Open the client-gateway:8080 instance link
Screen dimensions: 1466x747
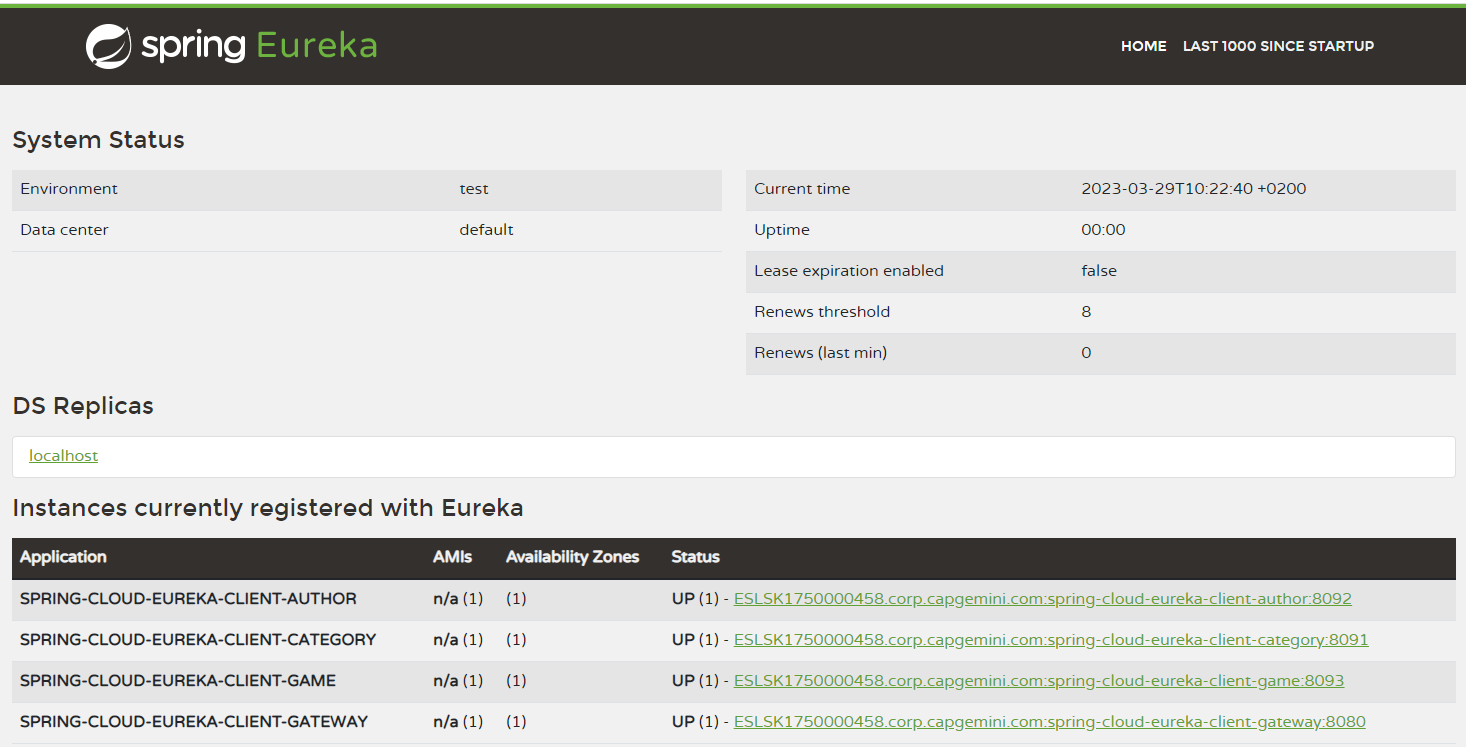tap(1049, 722)
